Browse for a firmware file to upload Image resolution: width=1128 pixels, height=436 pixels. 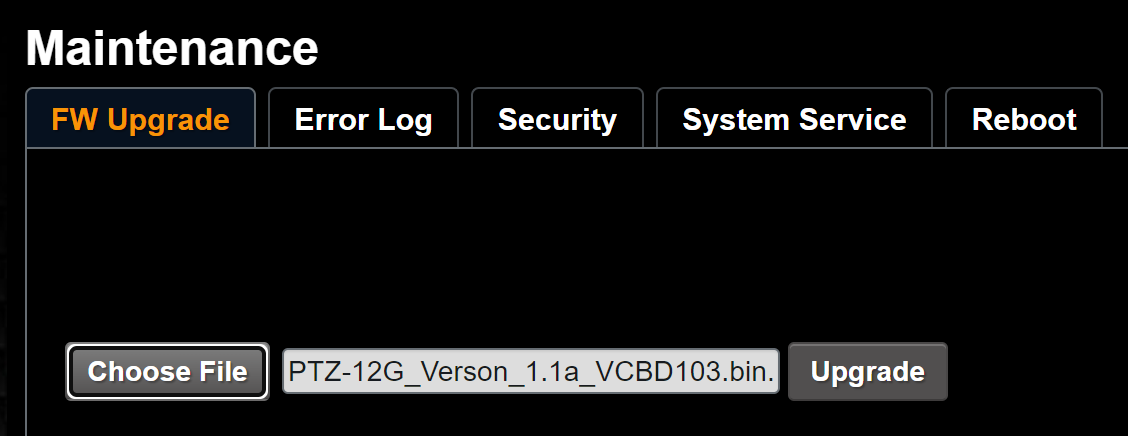pos(167,372)
